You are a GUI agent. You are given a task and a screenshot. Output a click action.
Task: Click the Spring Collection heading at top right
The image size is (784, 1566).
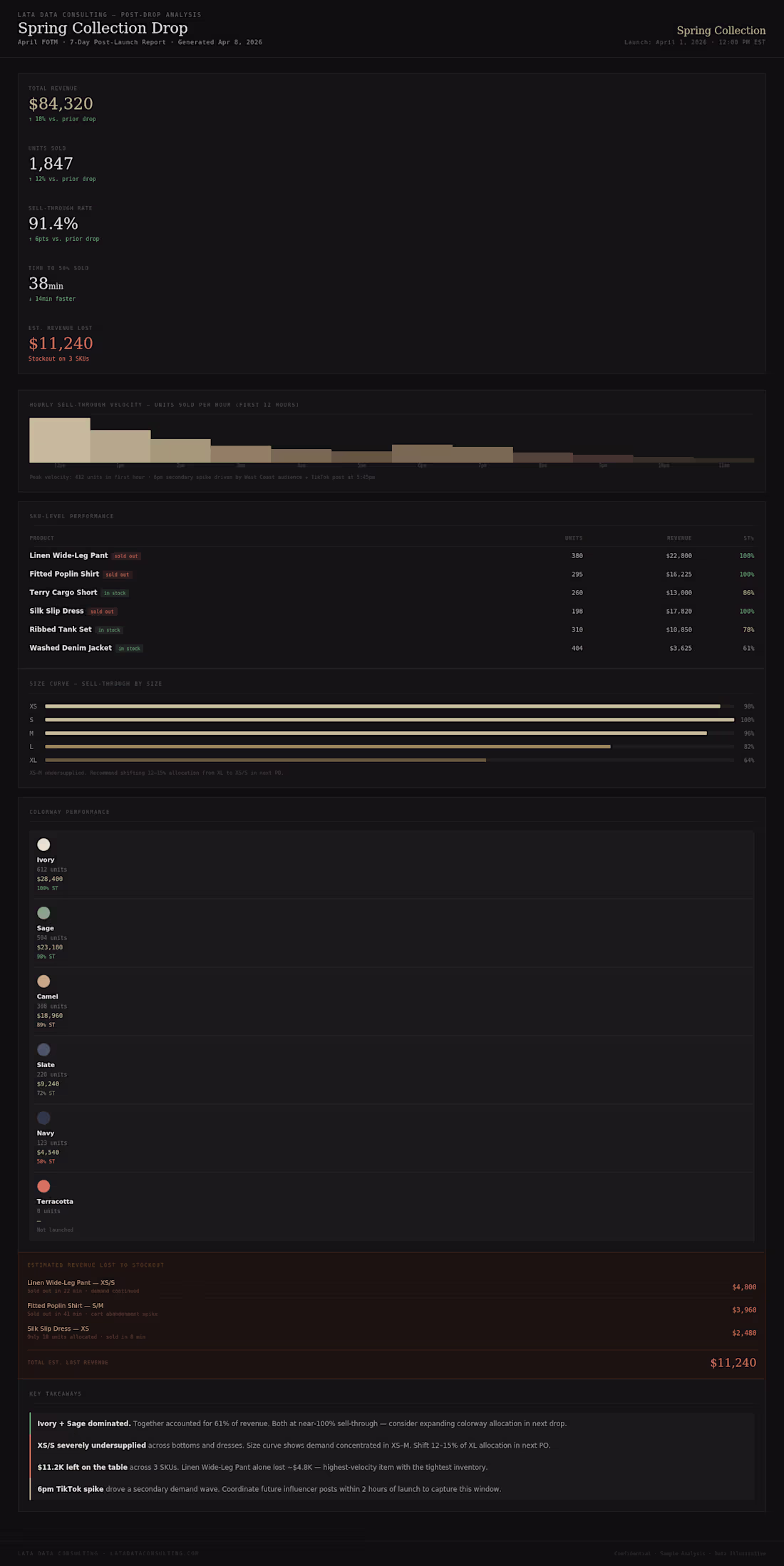point(721,31)
